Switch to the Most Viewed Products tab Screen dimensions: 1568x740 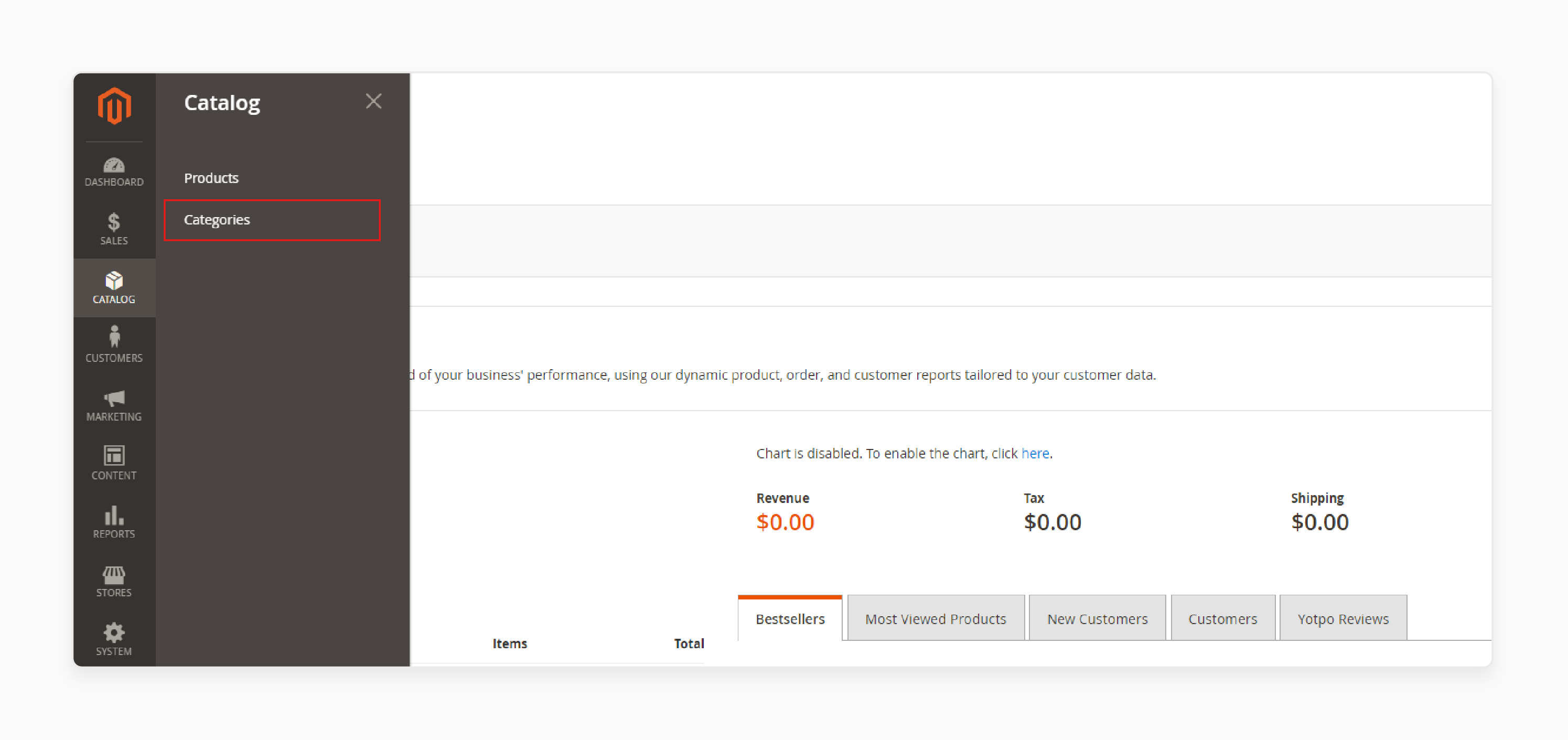point(936,618)
